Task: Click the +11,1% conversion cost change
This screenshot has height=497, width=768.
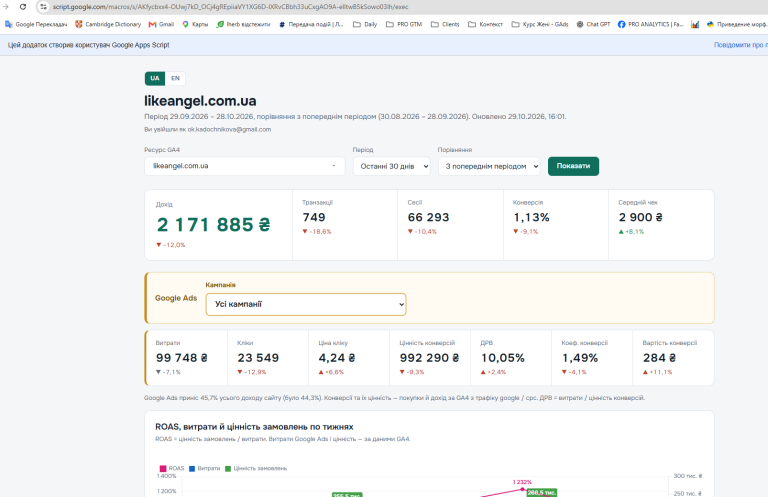Action: click(658, 372)
